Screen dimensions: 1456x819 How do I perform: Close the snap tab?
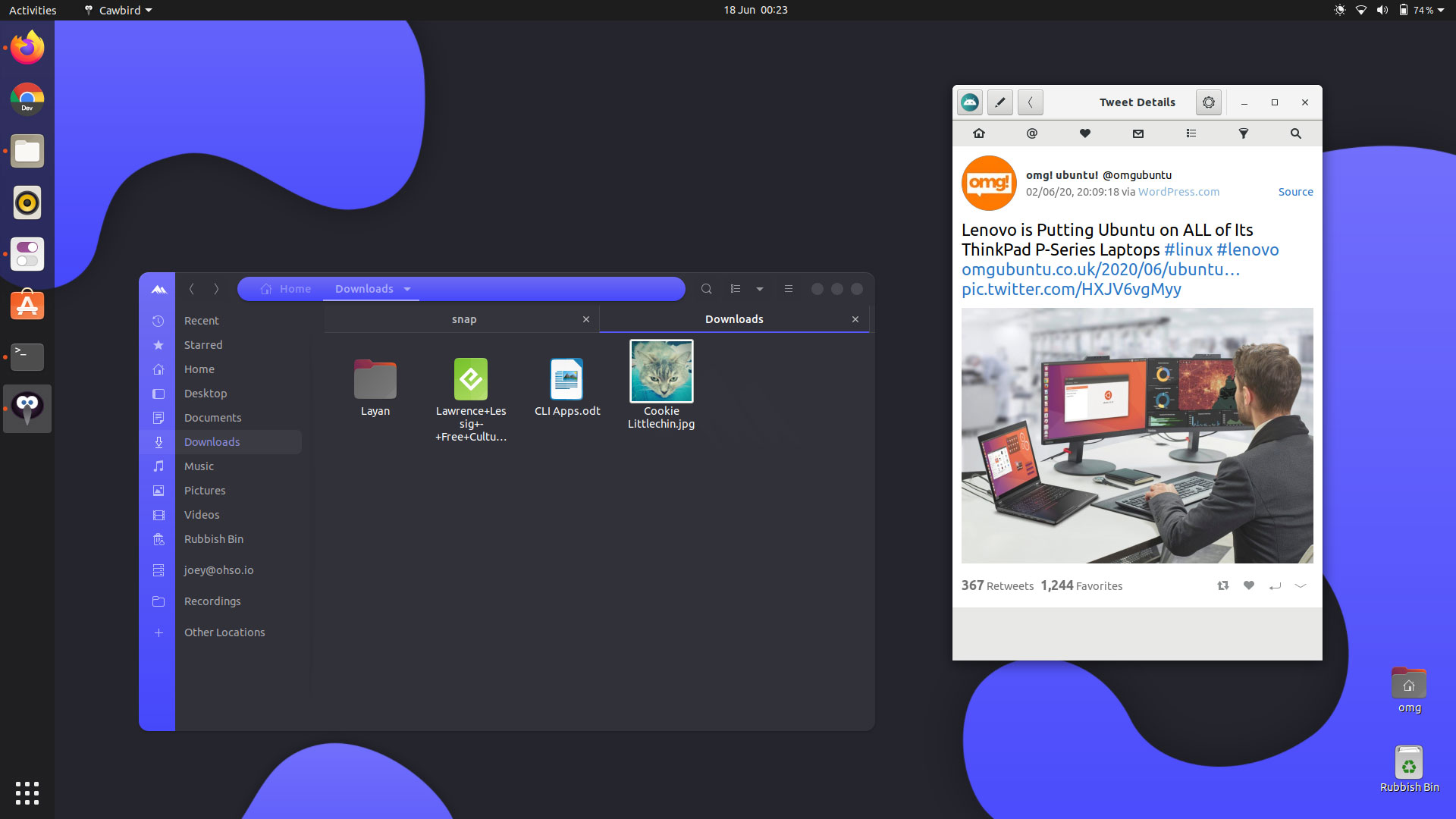tap(586, 319)
